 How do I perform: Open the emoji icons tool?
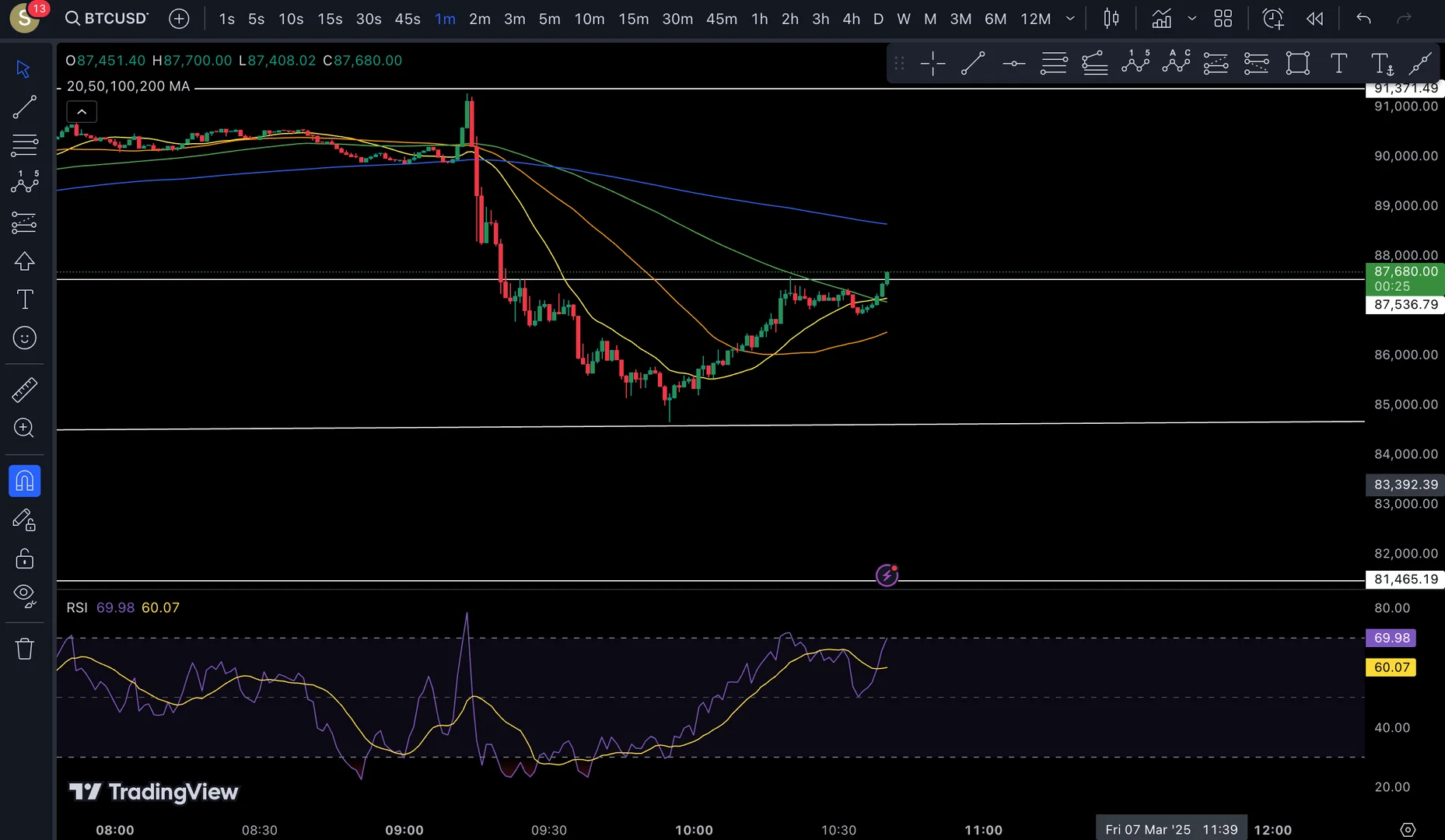point(24,338)
